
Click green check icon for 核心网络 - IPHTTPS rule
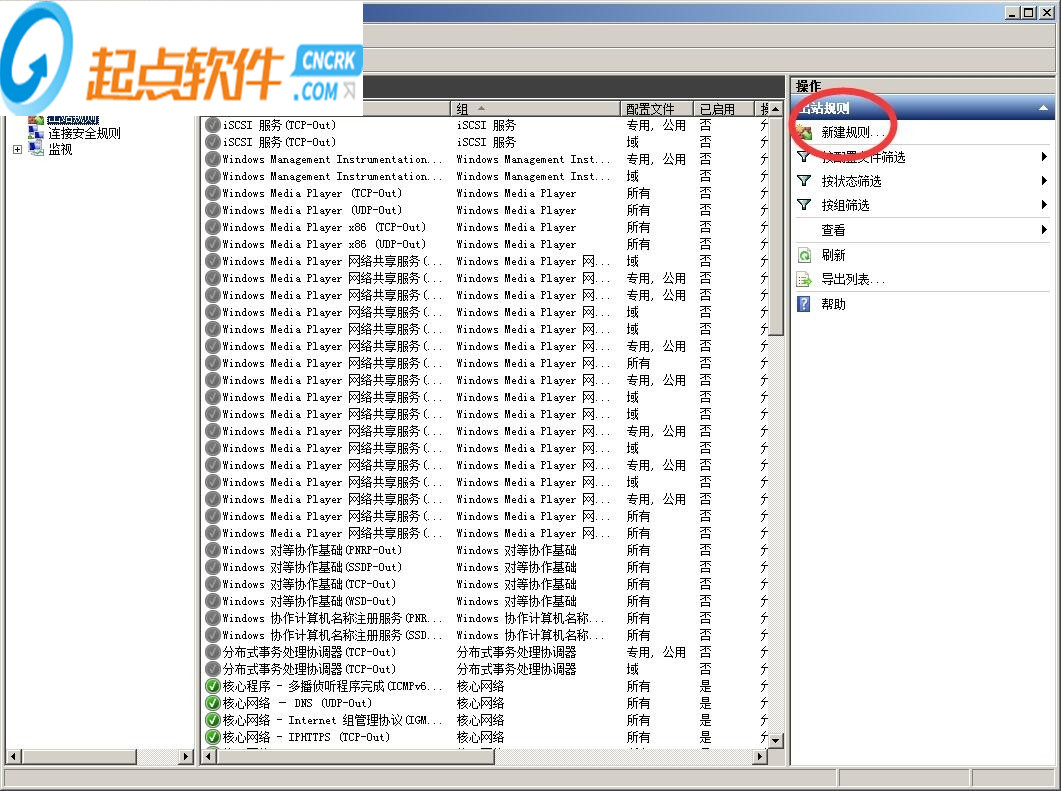coord(212,737)
